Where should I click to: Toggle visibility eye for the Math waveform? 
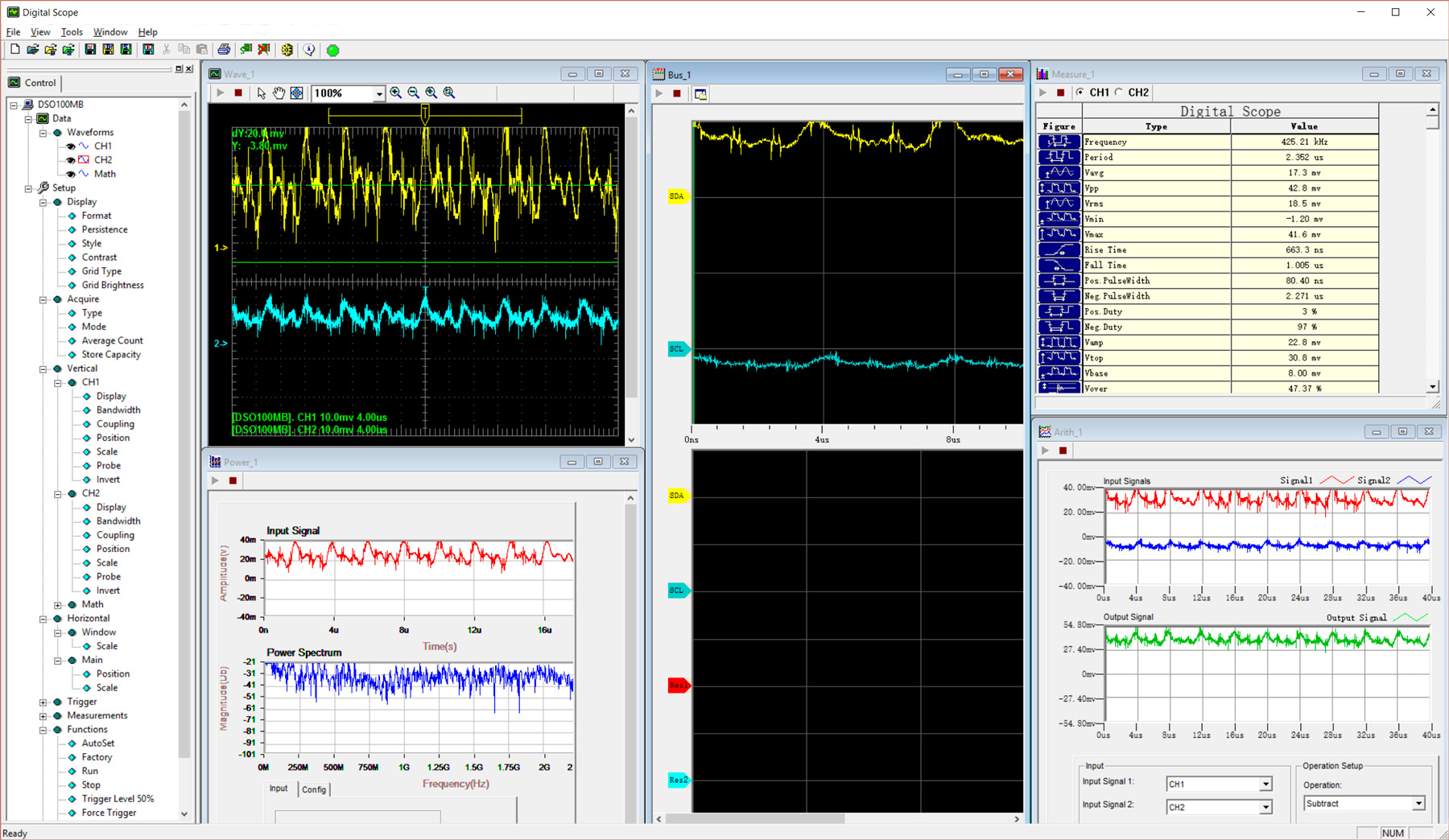pyautogui.click(x=71, y=174)
